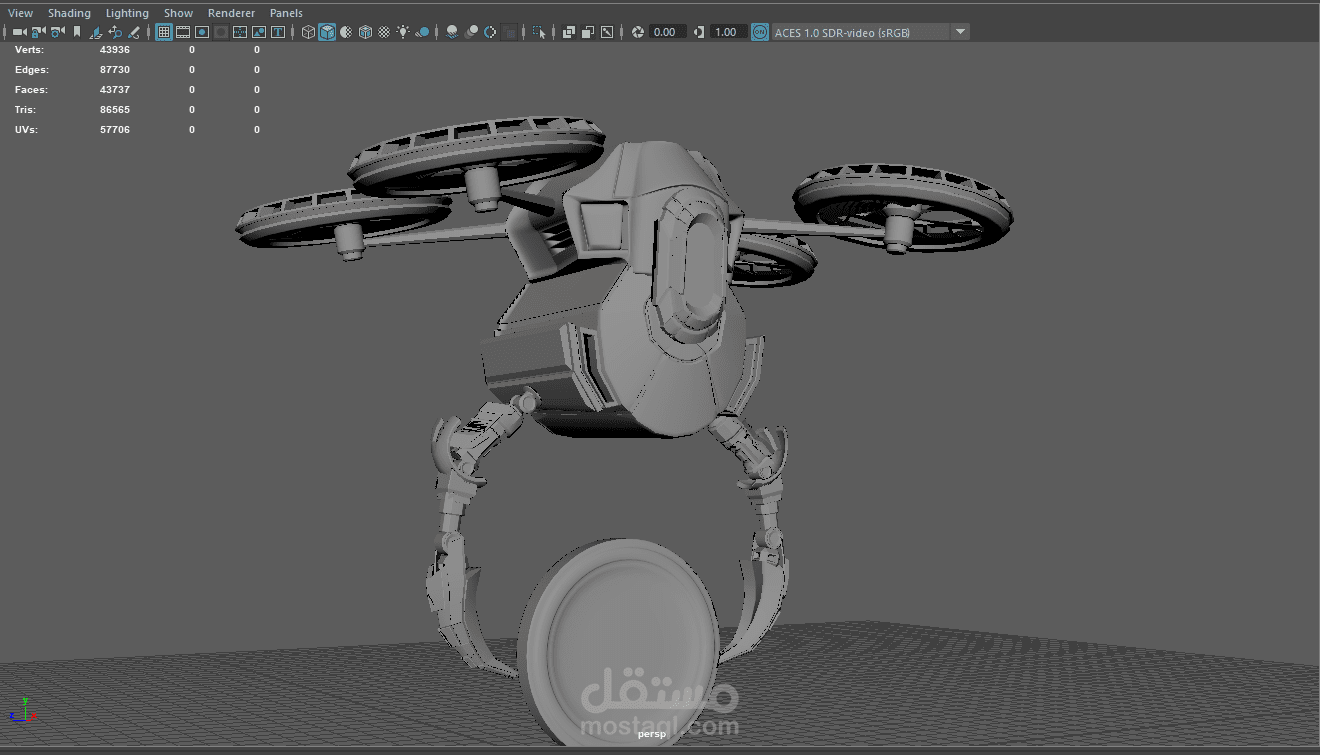Image resolution: width=1320 pixels, height=755 pixels.
Task: Click the face count 43737
Action: pyautogui.click(x=115, y=90)
